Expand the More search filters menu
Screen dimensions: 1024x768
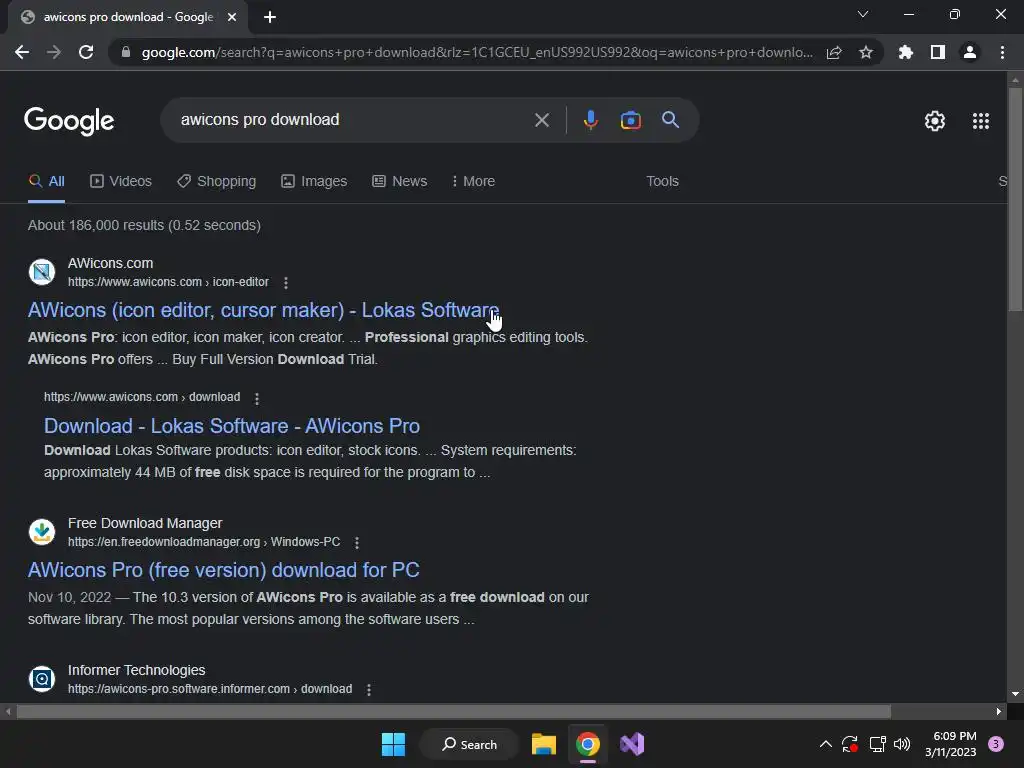tap(473, 182)
